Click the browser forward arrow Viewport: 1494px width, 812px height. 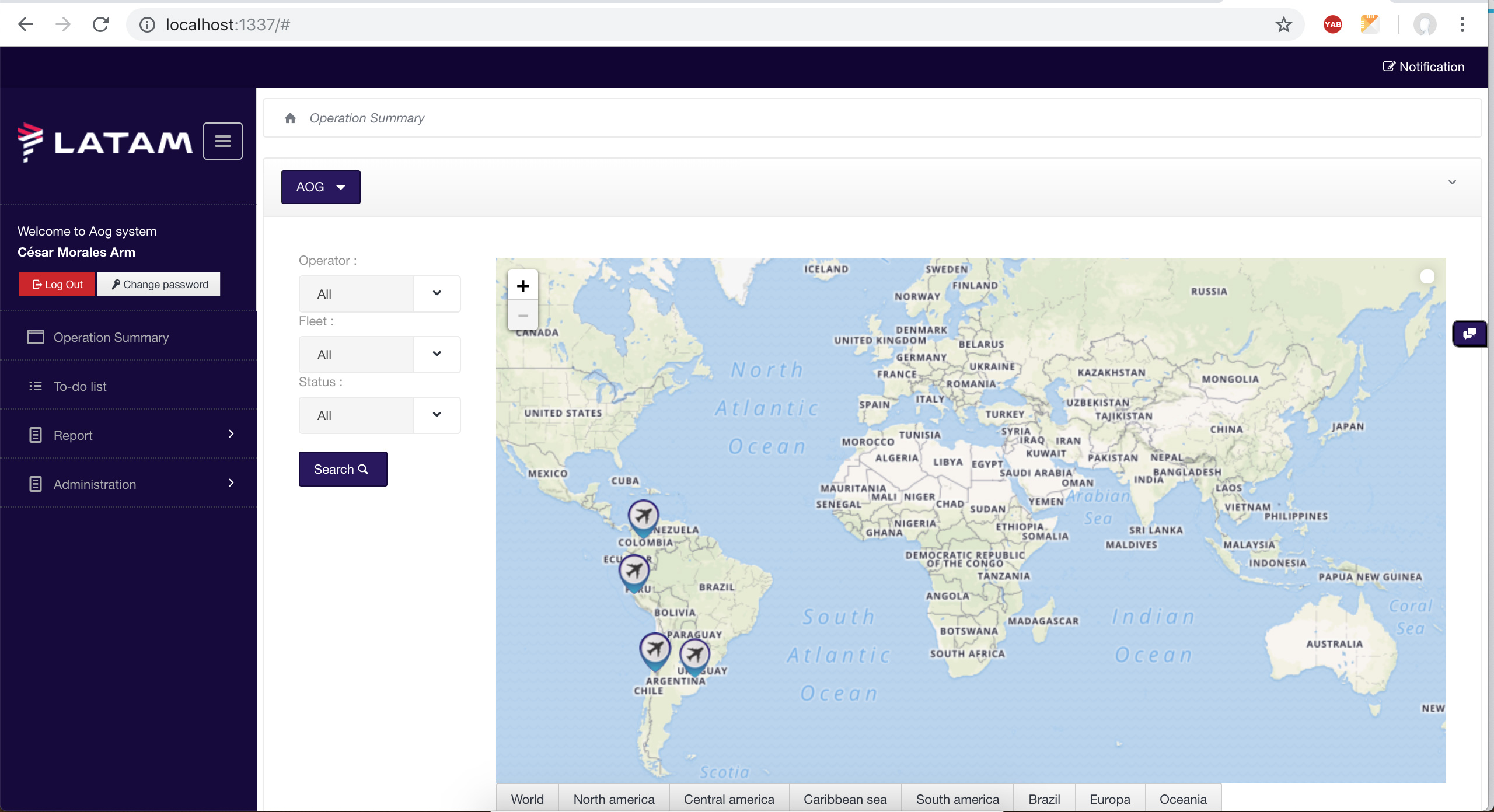click(63, 24)
